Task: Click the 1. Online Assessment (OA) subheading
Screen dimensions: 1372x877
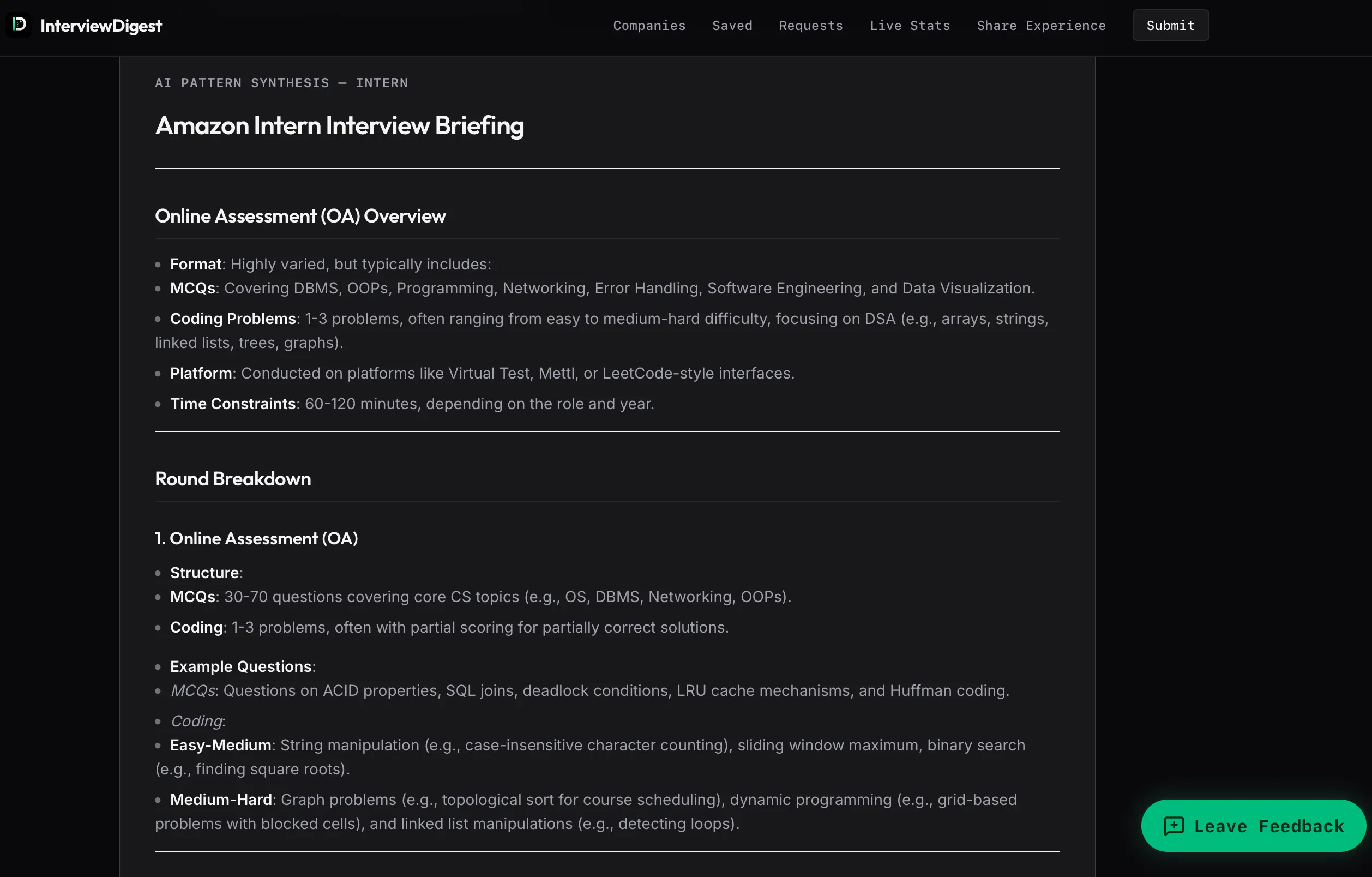Action: [x=256, y=538]
